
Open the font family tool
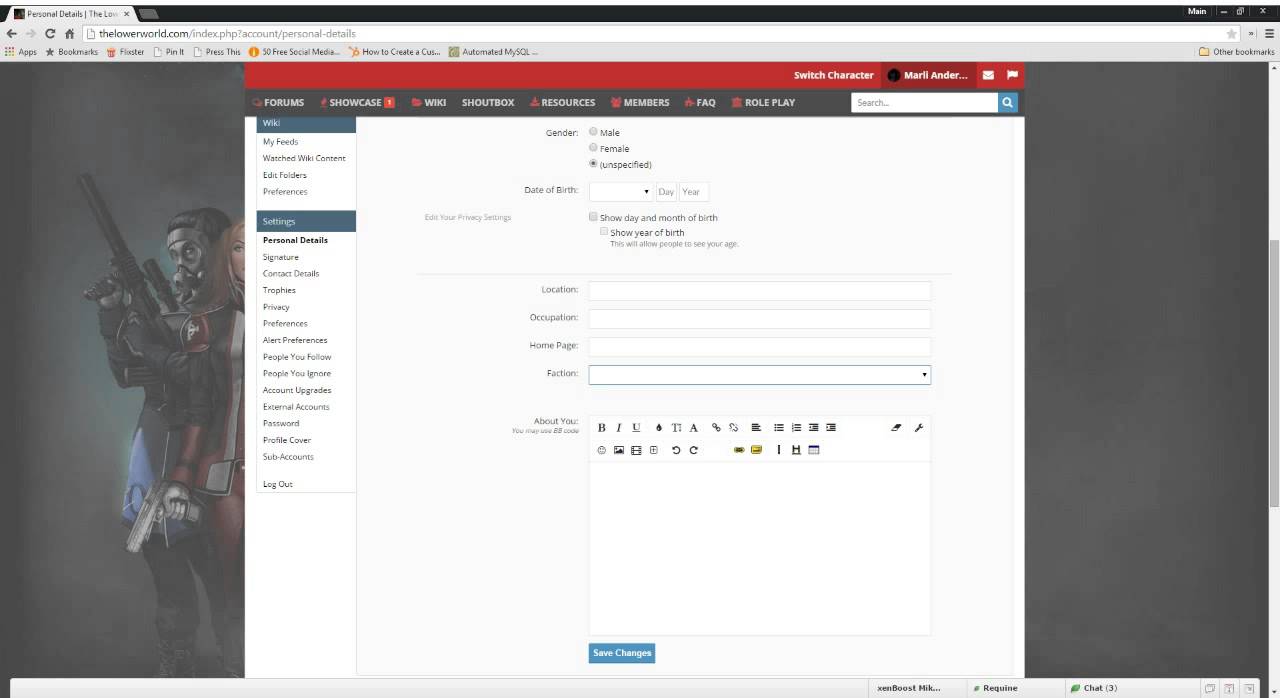pos(694,427)
